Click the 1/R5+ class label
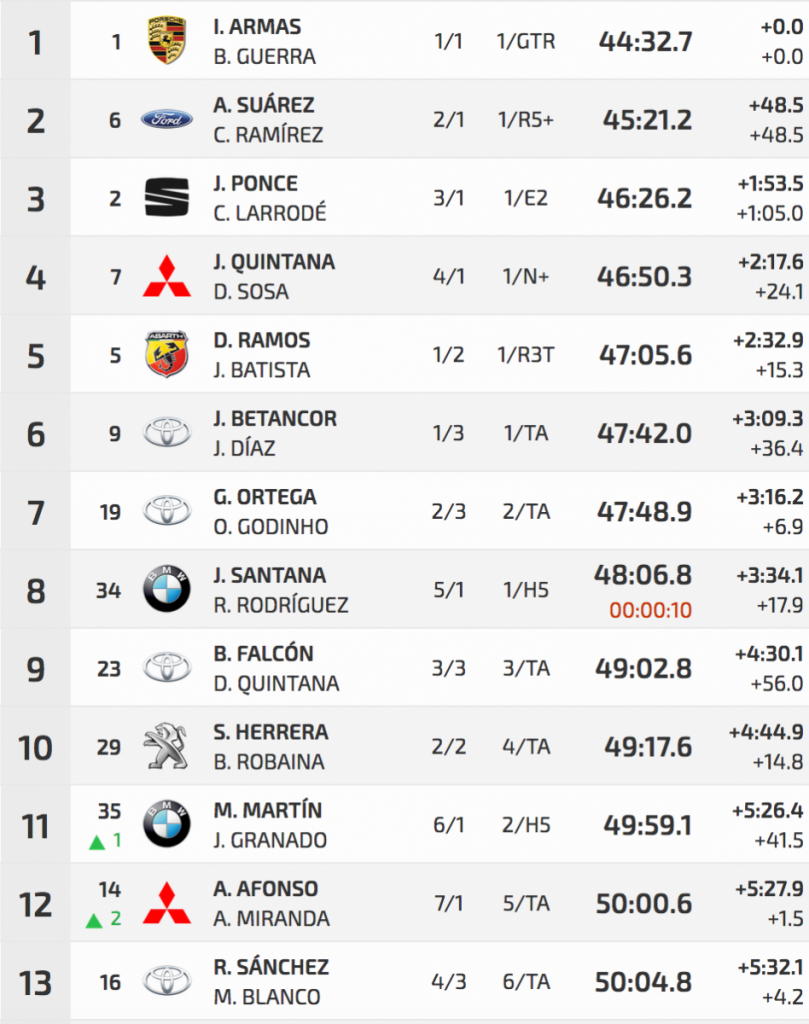809x1024 pixels. tap(525, 120)
